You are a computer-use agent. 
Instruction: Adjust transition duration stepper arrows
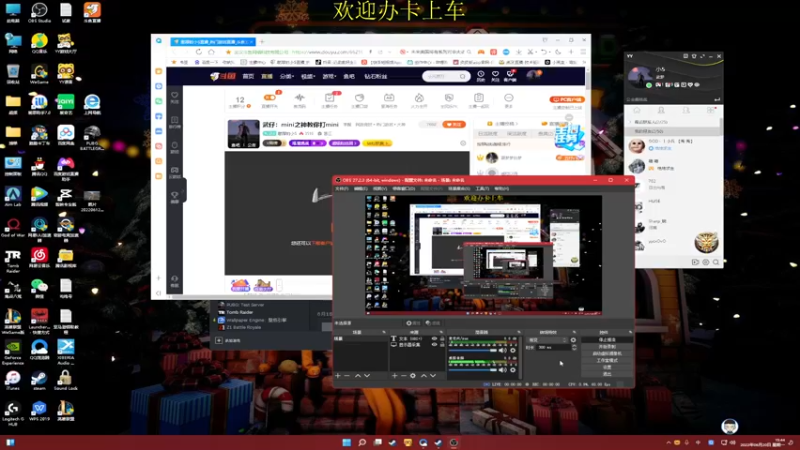[x=574, y=347]
